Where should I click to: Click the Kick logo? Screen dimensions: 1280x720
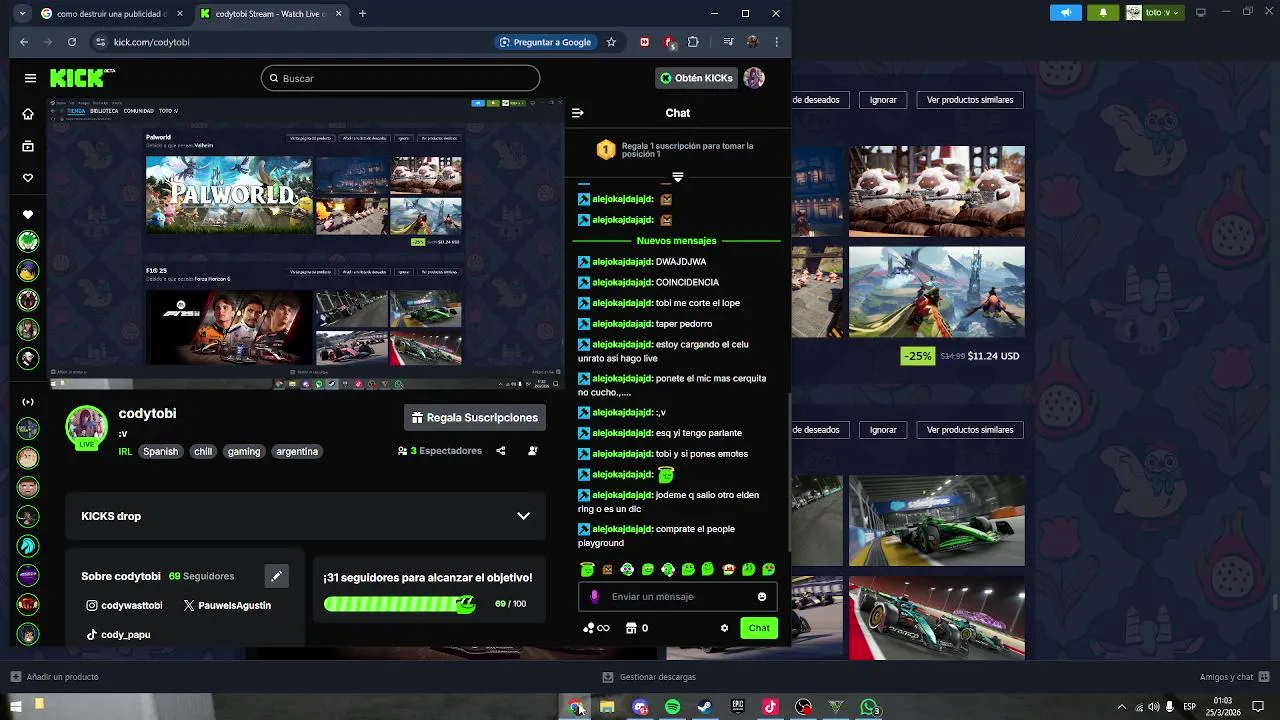click(81, 78)
